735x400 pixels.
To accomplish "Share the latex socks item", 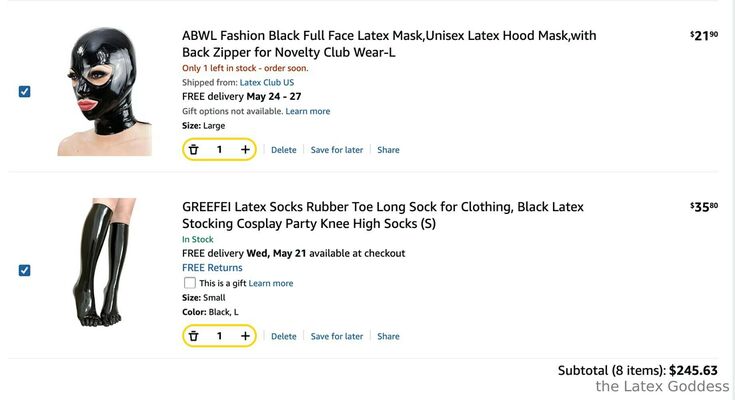I will tap(388, 336).
